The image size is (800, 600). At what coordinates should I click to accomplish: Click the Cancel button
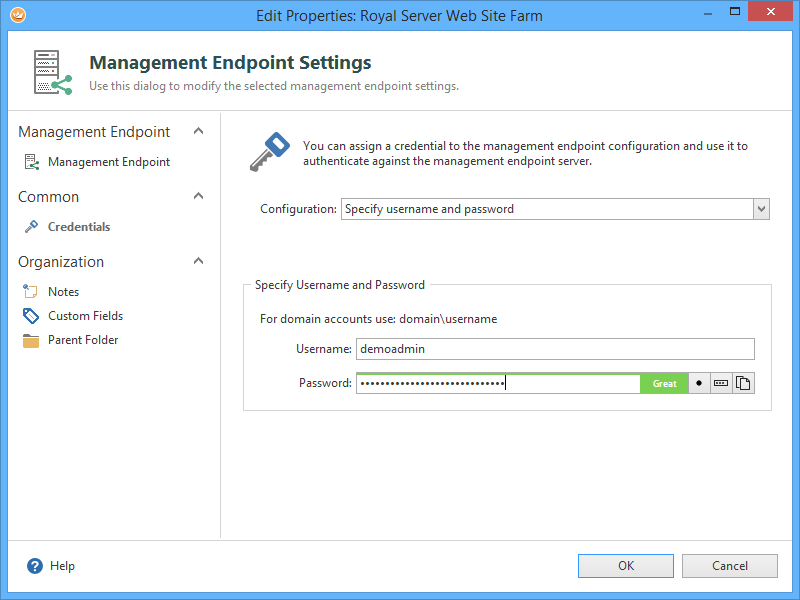point(729,566)
